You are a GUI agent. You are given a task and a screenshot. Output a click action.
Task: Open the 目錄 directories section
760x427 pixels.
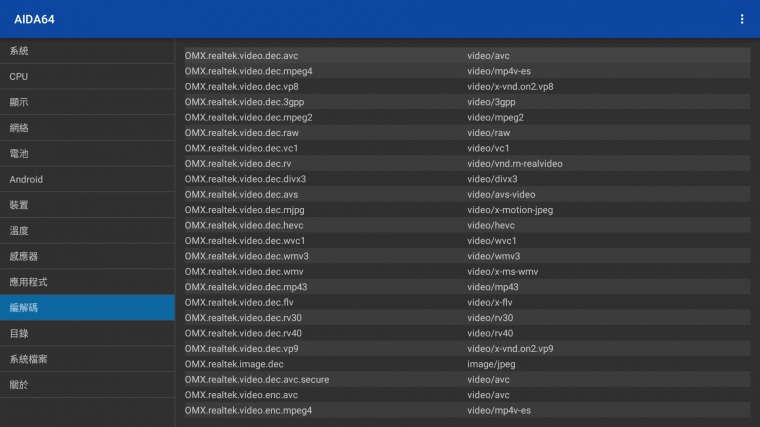tap(87, 333)
